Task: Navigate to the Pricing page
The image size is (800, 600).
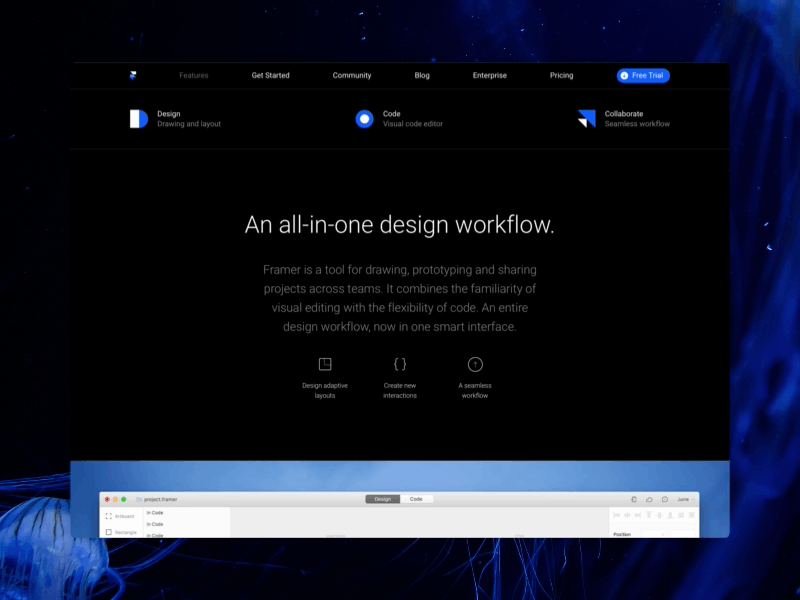Action: (561, 76)
